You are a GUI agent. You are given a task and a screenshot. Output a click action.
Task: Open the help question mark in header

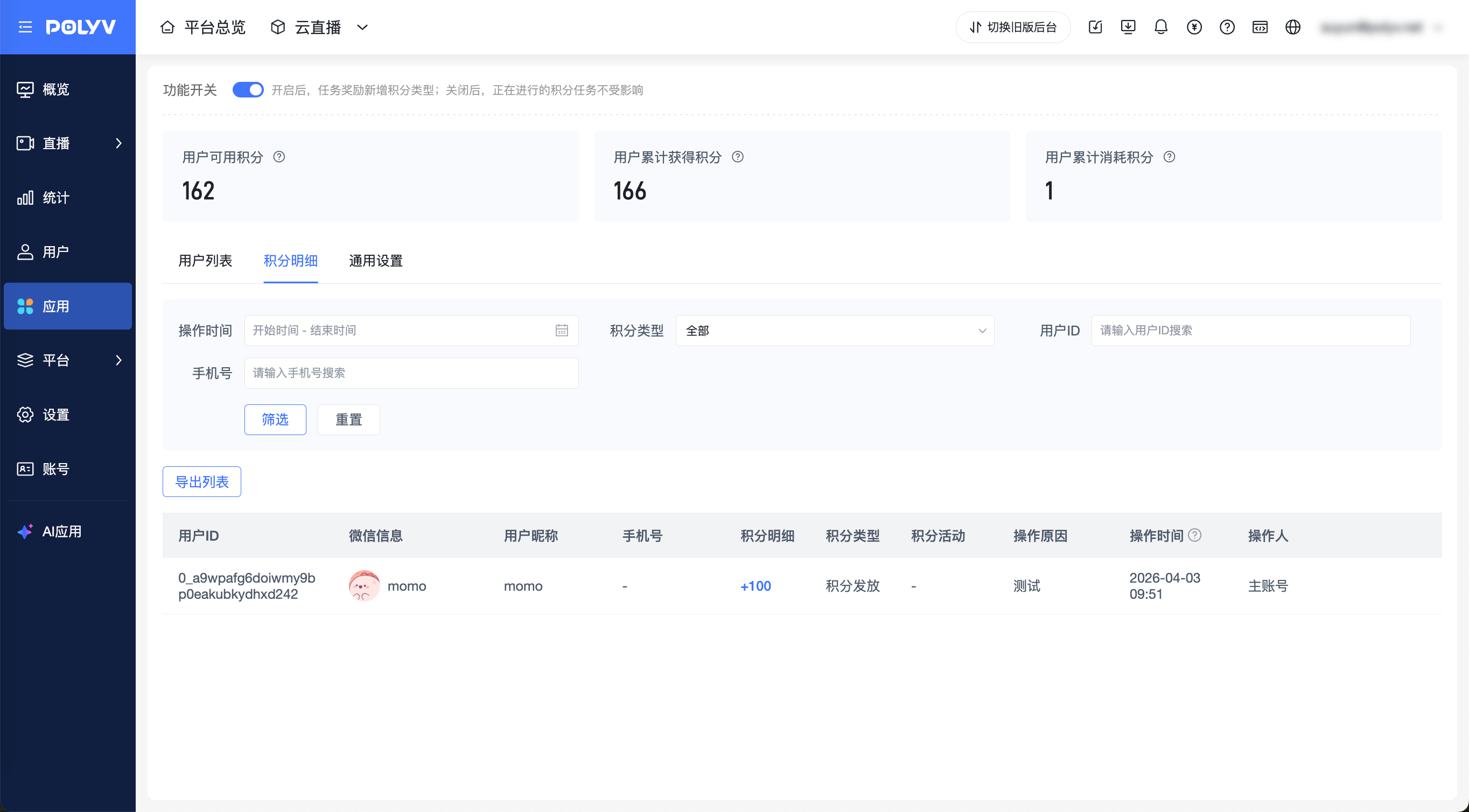click(x=1227, y=27)
